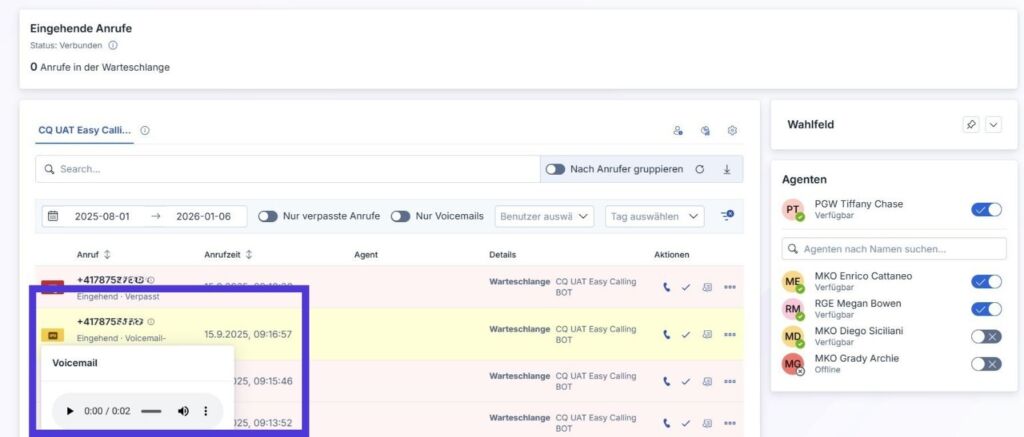Image resolution: width=1024 pixels, height=437 pixels.
Task: Toggle Nur Voicemails filter
Action: [400, 216]
